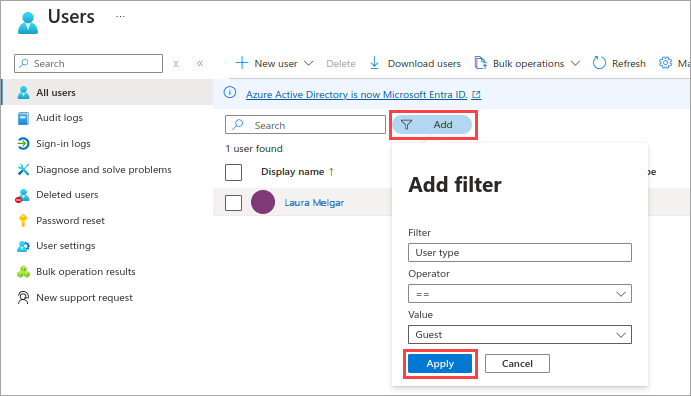Click the info icon in the banner
Screen dimensions: 691x396
point(230,93)
